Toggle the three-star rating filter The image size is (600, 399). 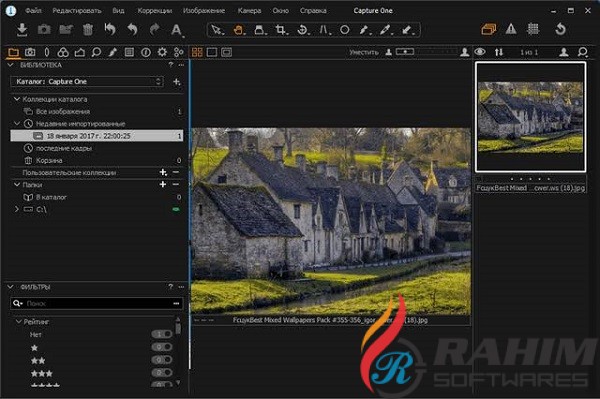click(x=162, y=373)
